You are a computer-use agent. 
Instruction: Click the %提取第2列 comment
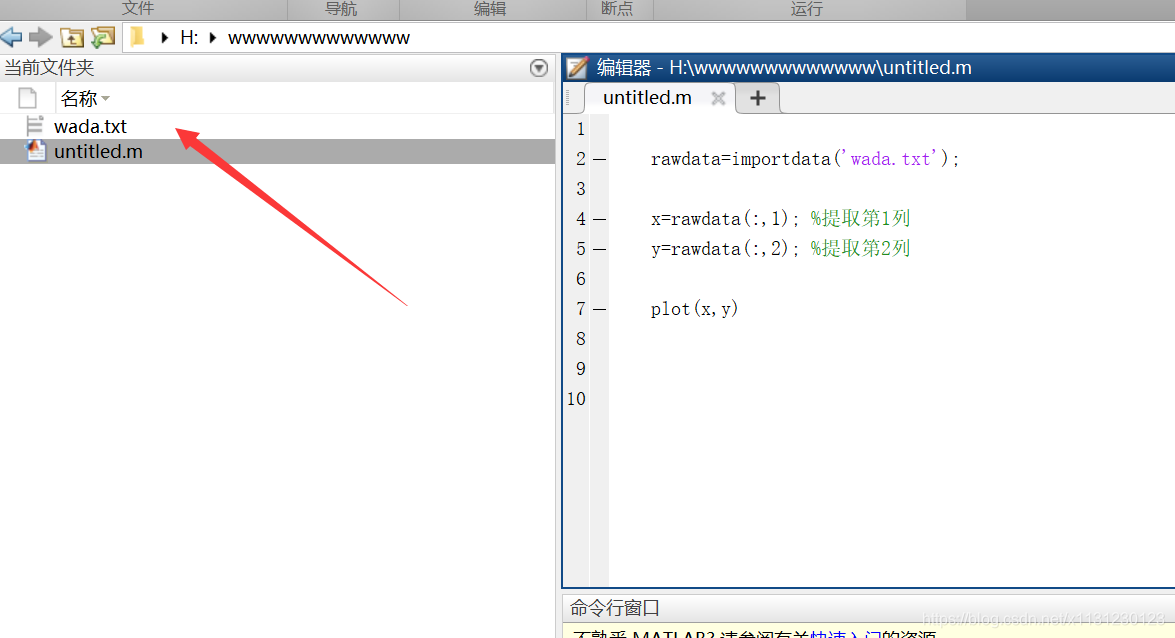point(860,248)
